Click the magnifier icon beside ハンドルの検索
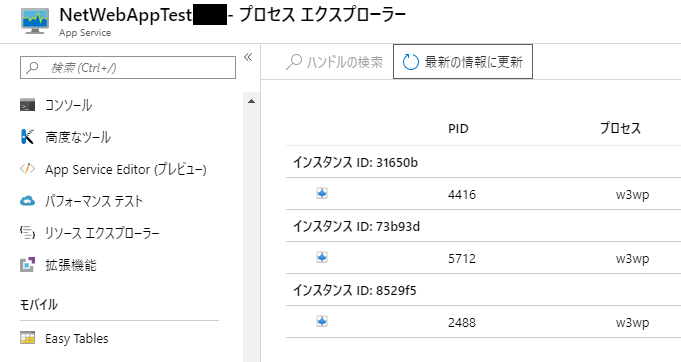 click(x=294, y=62)
